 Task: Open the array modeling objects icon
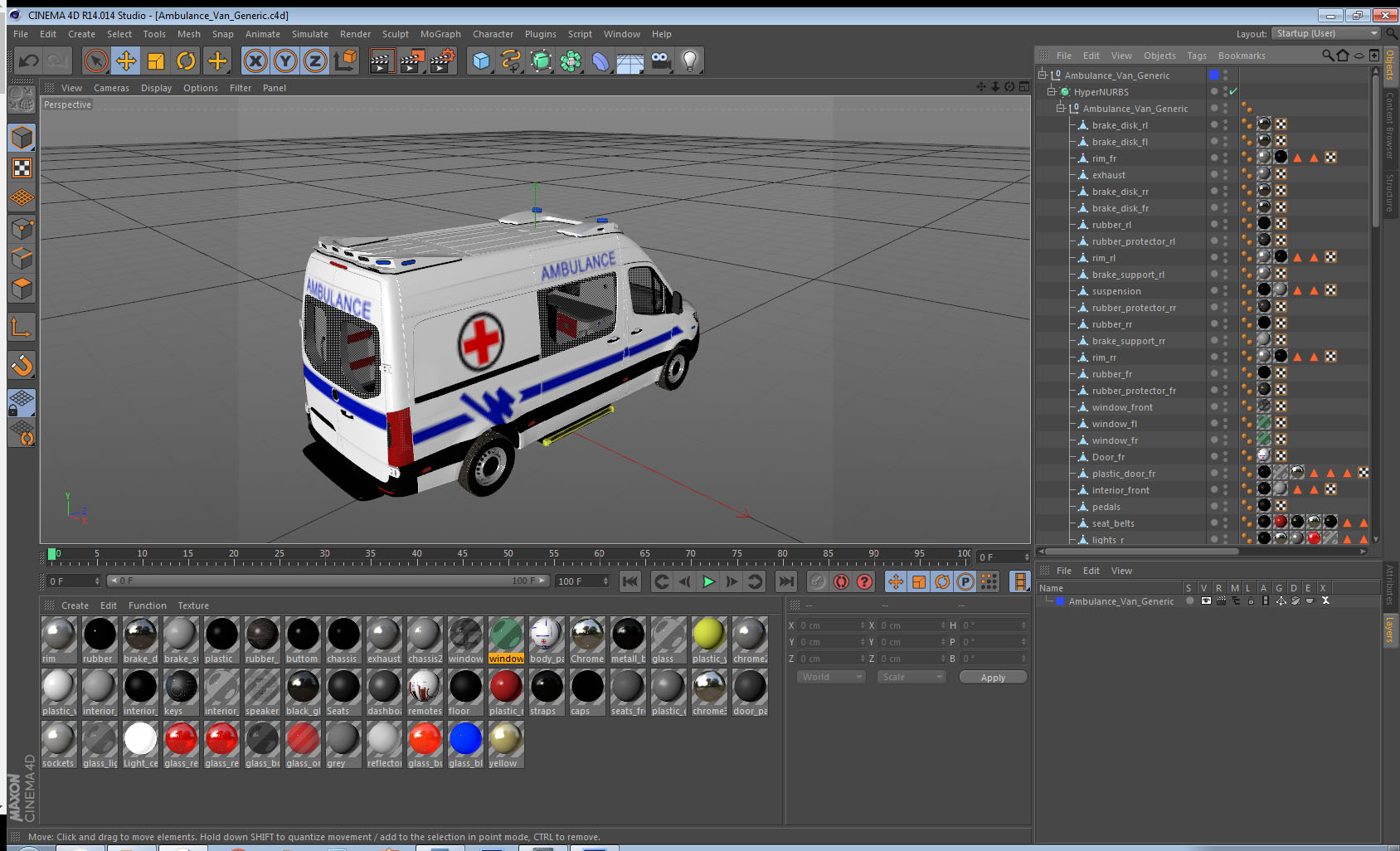[571, 61]
